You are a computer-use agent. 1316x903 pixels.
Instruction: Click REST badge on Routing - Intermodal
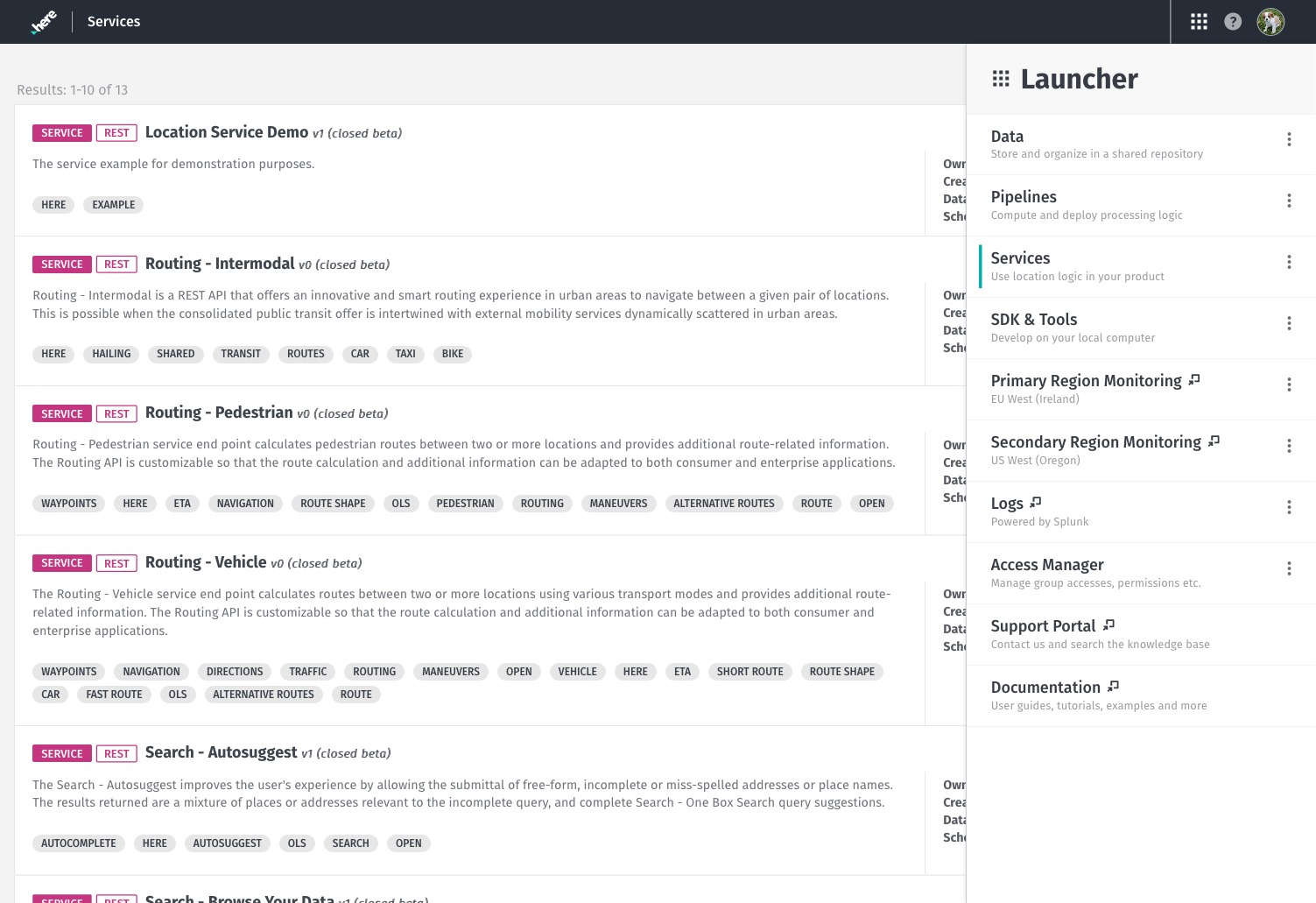coord(116,265)
